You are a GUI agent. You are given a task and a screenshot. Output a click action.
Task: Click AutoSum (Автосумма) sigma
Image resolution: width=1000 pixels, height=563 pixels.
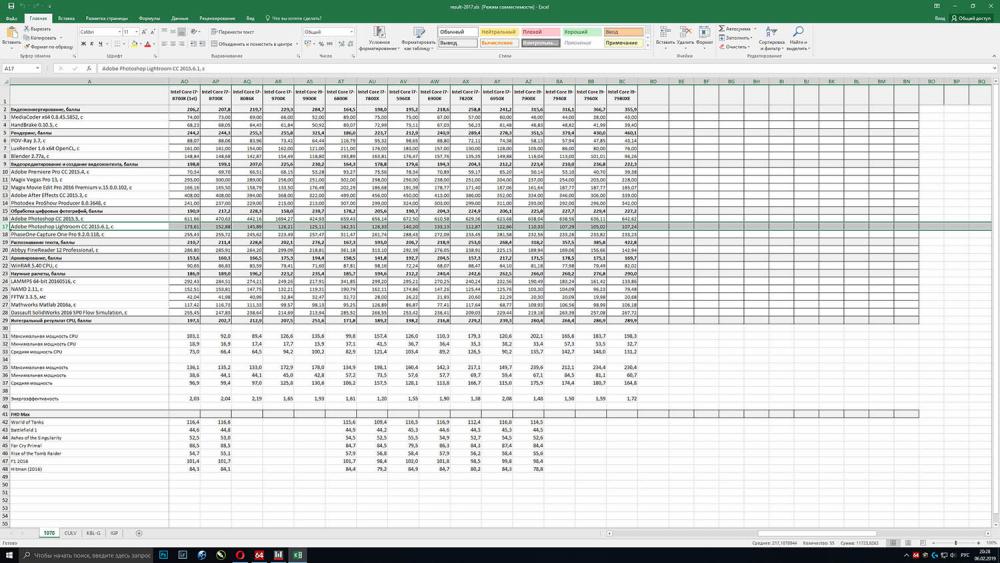(737, 29)
